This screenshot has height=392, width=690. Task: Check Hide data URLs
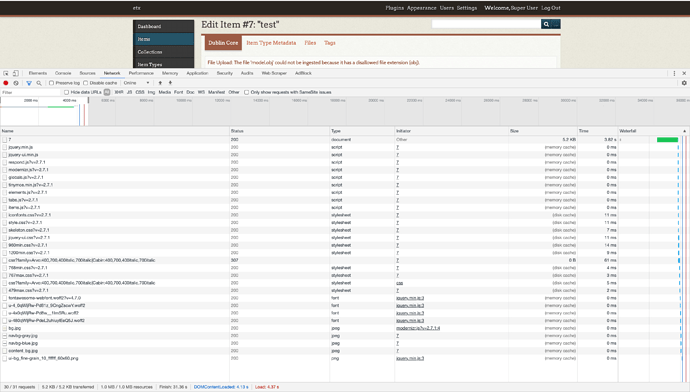66,92
